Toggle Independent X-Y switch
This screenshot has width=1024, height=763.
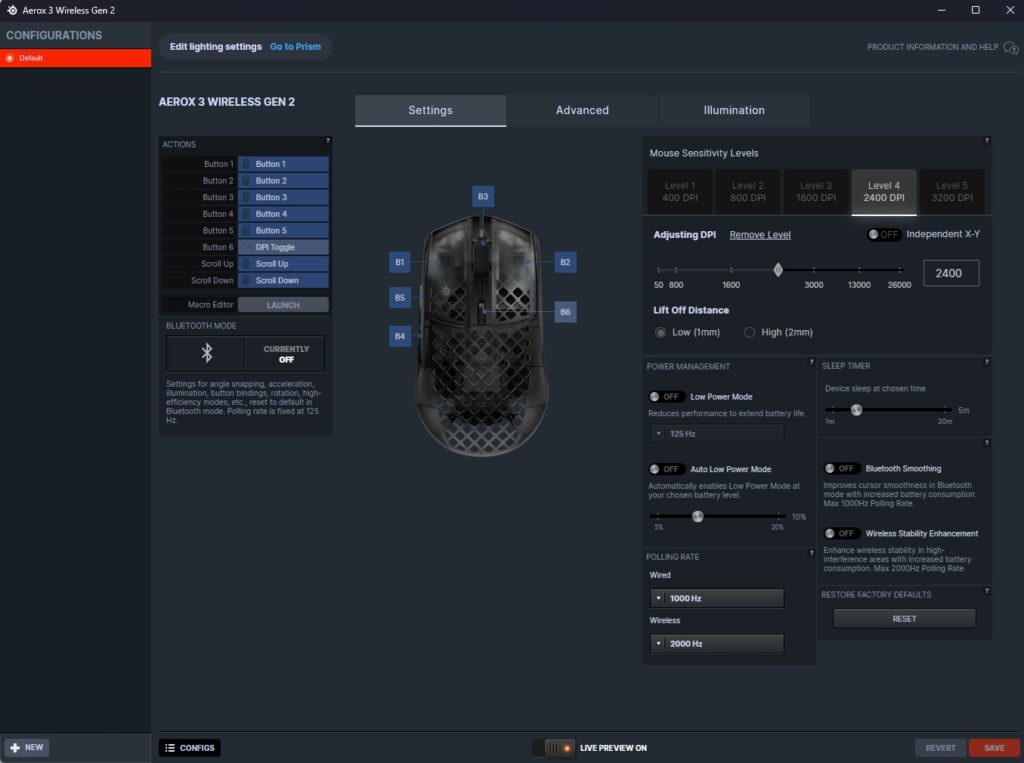883,235
